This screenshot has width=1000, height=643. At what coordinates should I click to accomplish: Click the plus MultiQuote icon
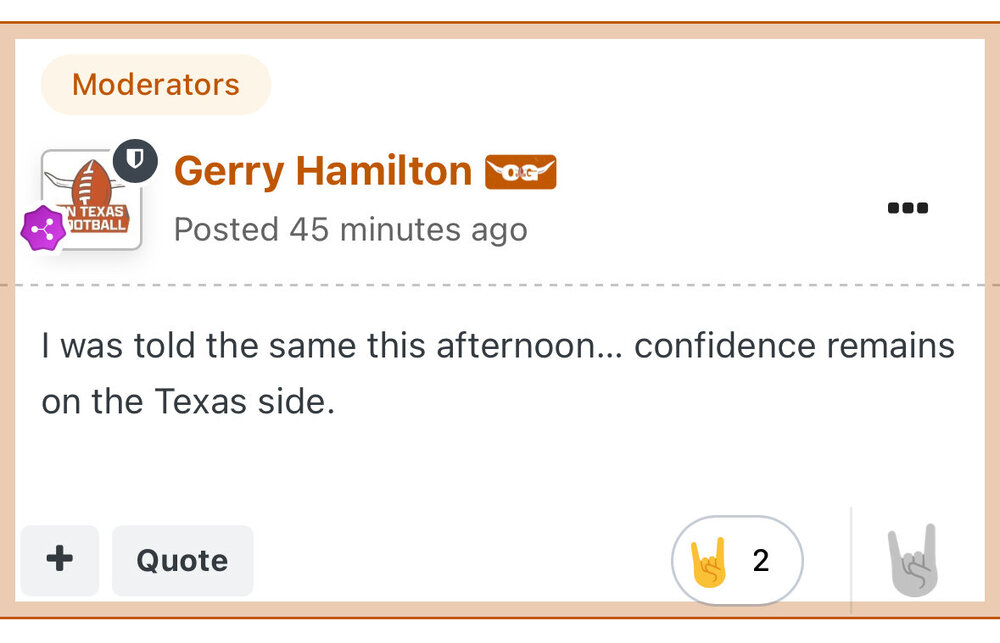tap(60, 559)
